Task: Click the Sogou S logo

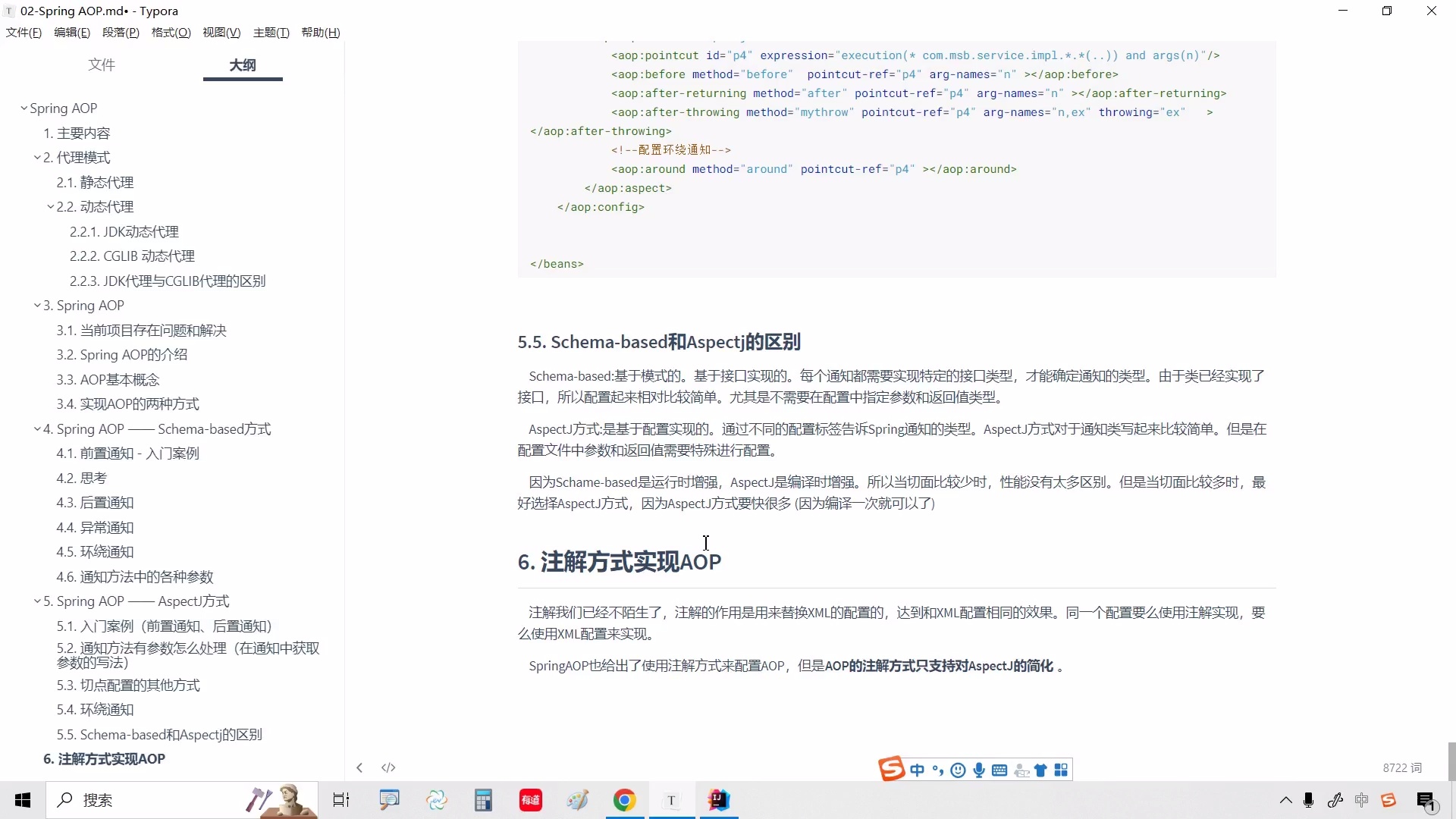Action: tap(893, 768)
